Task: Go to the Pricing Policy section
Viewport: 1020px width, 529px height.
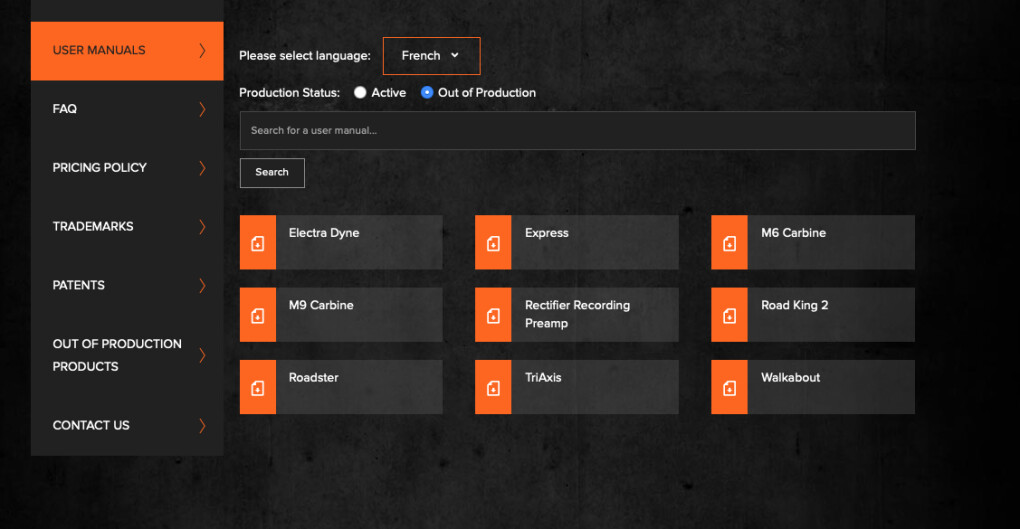Action: tap(100, 168)
